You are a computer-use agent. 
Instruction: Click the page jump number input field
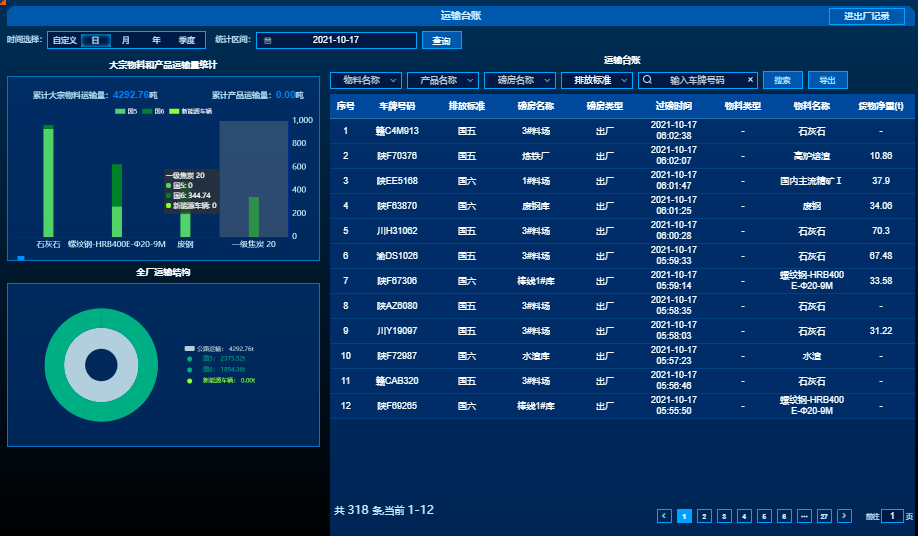pos(892,516)
